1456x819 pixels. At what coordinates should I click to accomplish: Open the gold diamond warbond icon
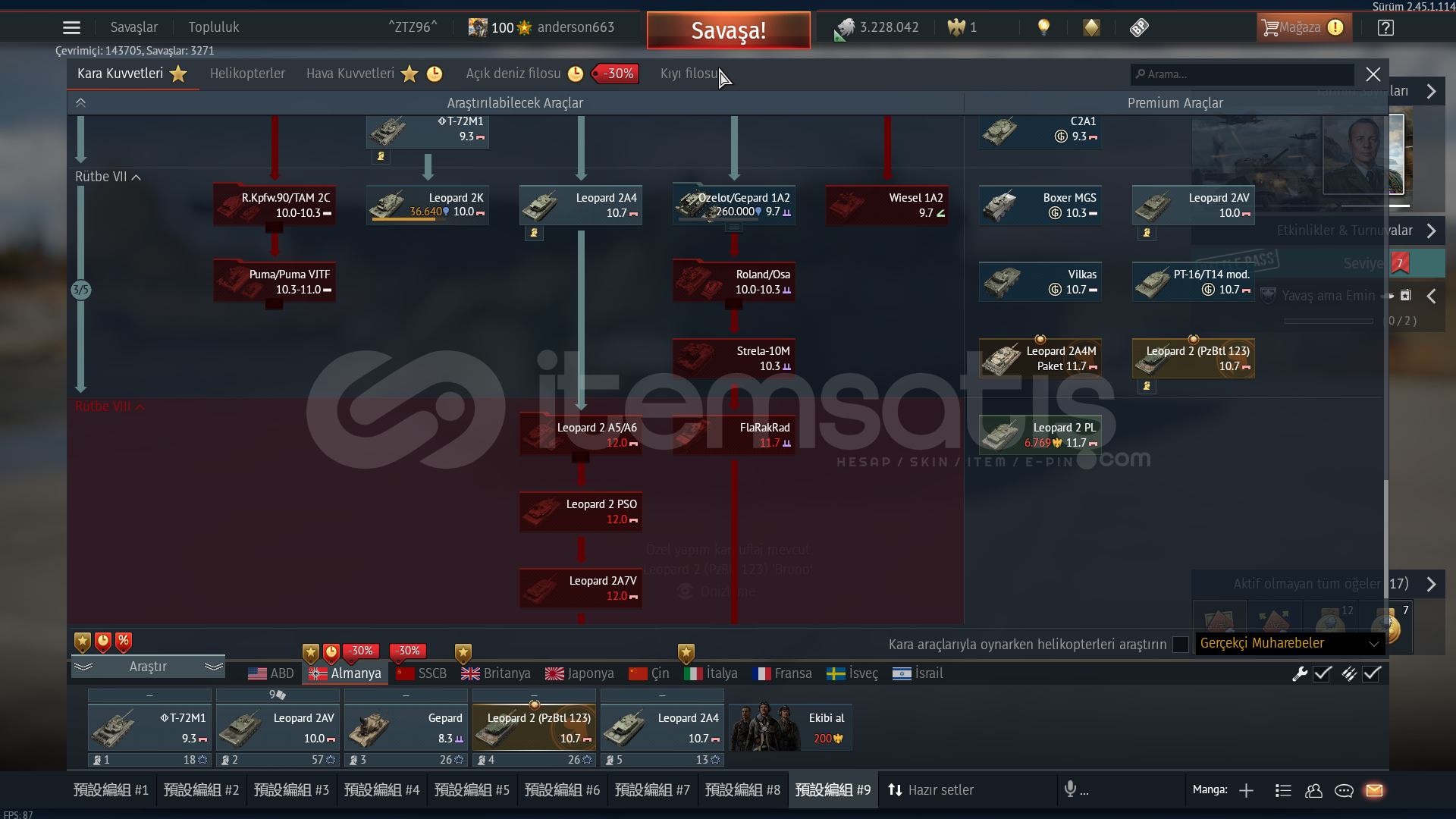[1091, 28]
